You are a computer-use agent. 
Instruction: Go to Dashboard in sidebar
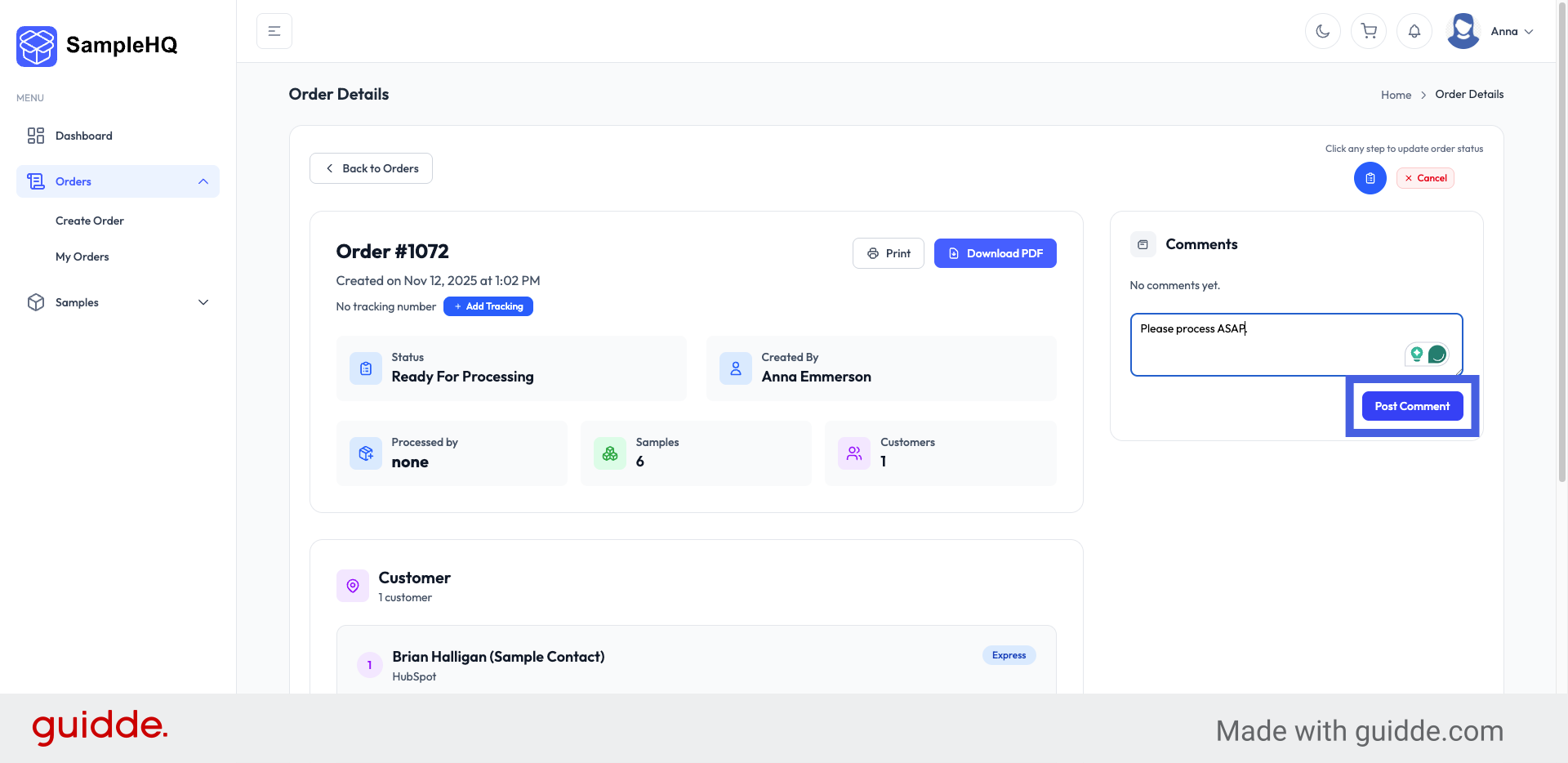(x=84, y=136)
